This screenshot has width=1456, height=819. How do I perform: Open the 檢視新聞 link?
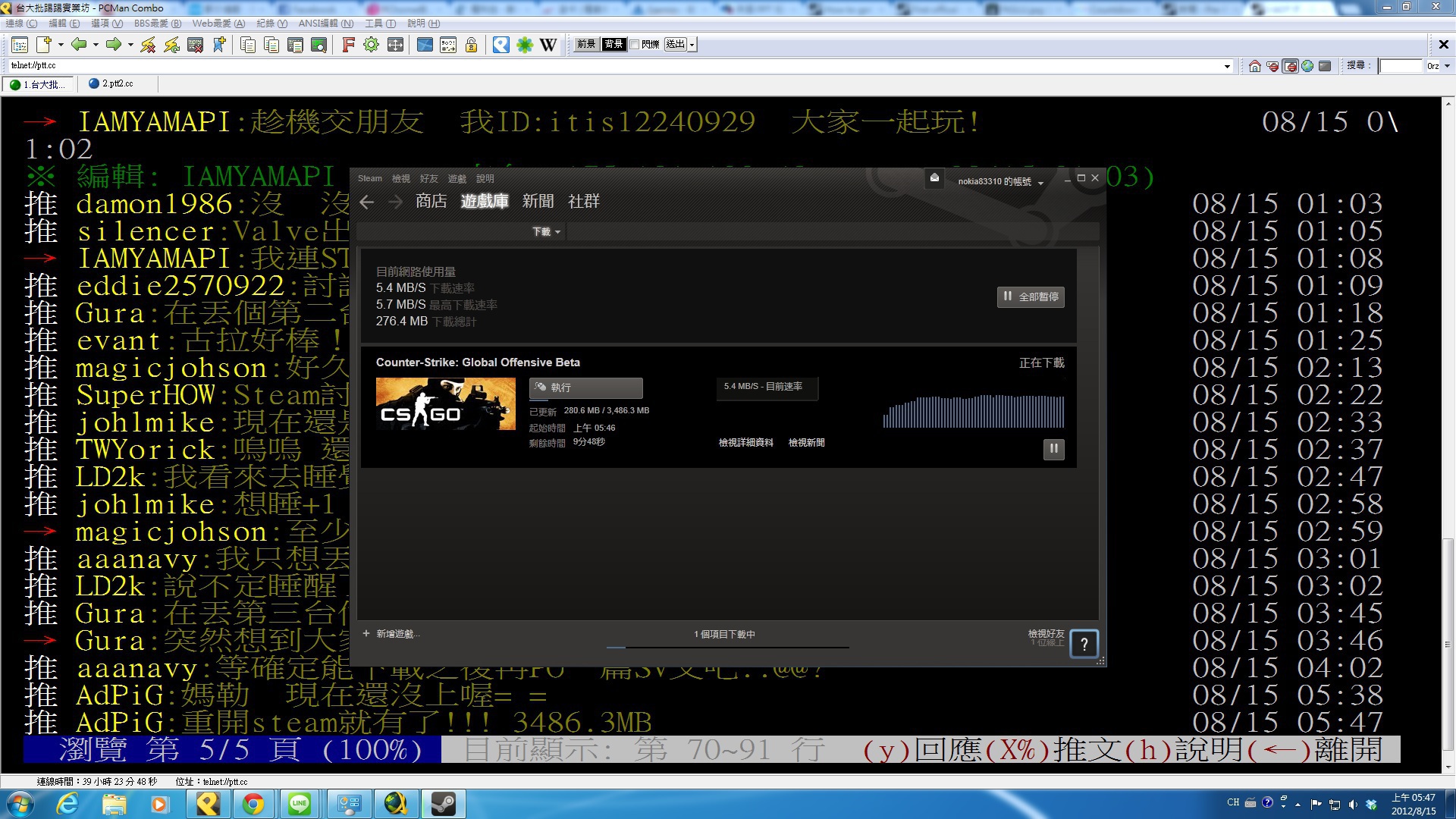[806, 443]
